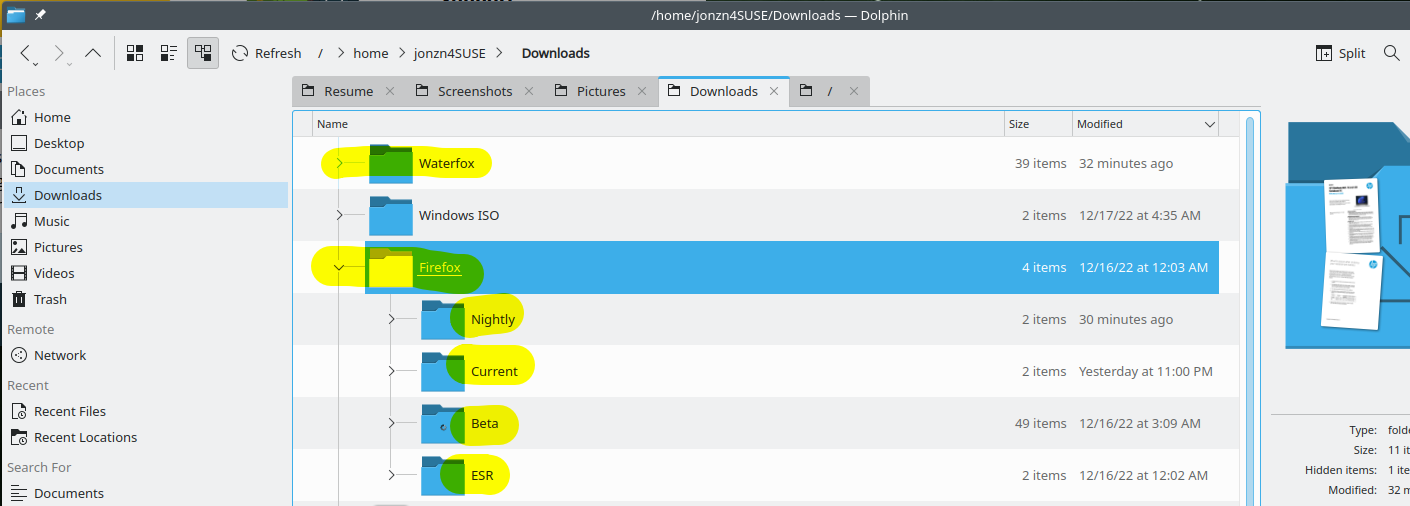This screenshot has height=506, width=1410.
Task: Open the search magnifier icon
Action: [1391, 53]
